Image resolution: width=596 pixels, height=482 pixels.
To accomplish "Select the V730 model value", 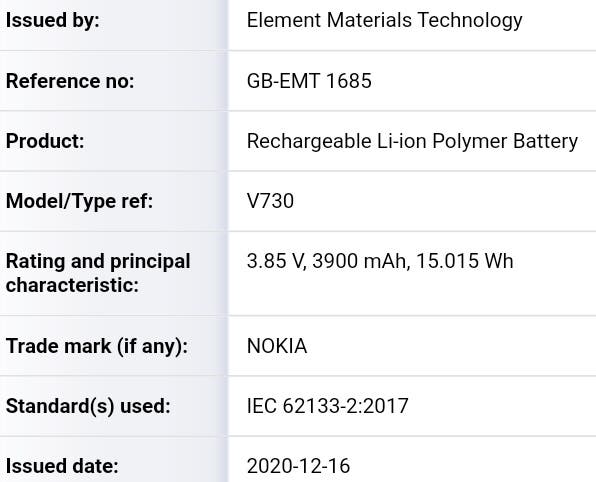I will point(270,201).
